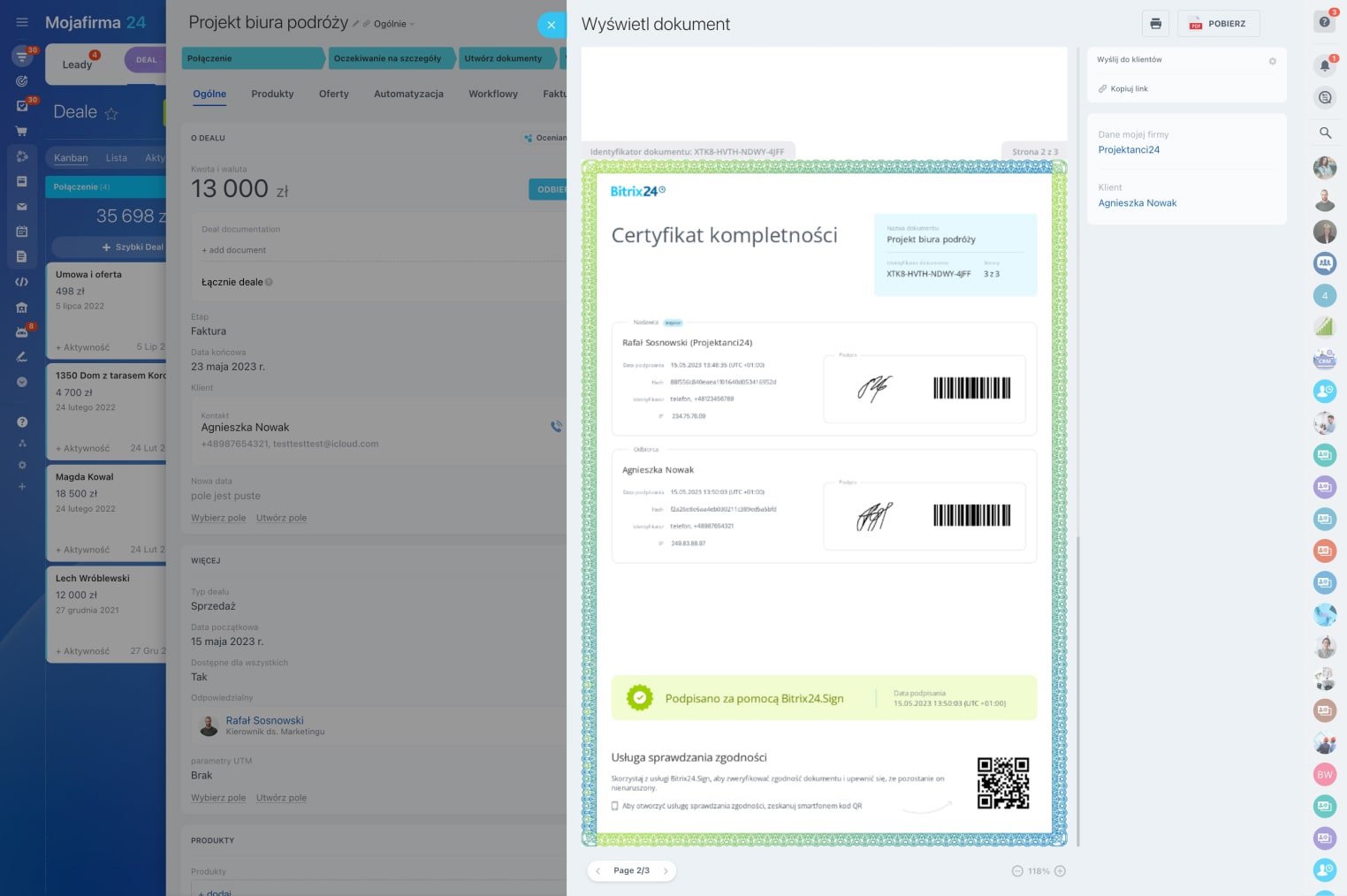
Task: Open the online store cart icon
Action: click(x=22, y=131)
